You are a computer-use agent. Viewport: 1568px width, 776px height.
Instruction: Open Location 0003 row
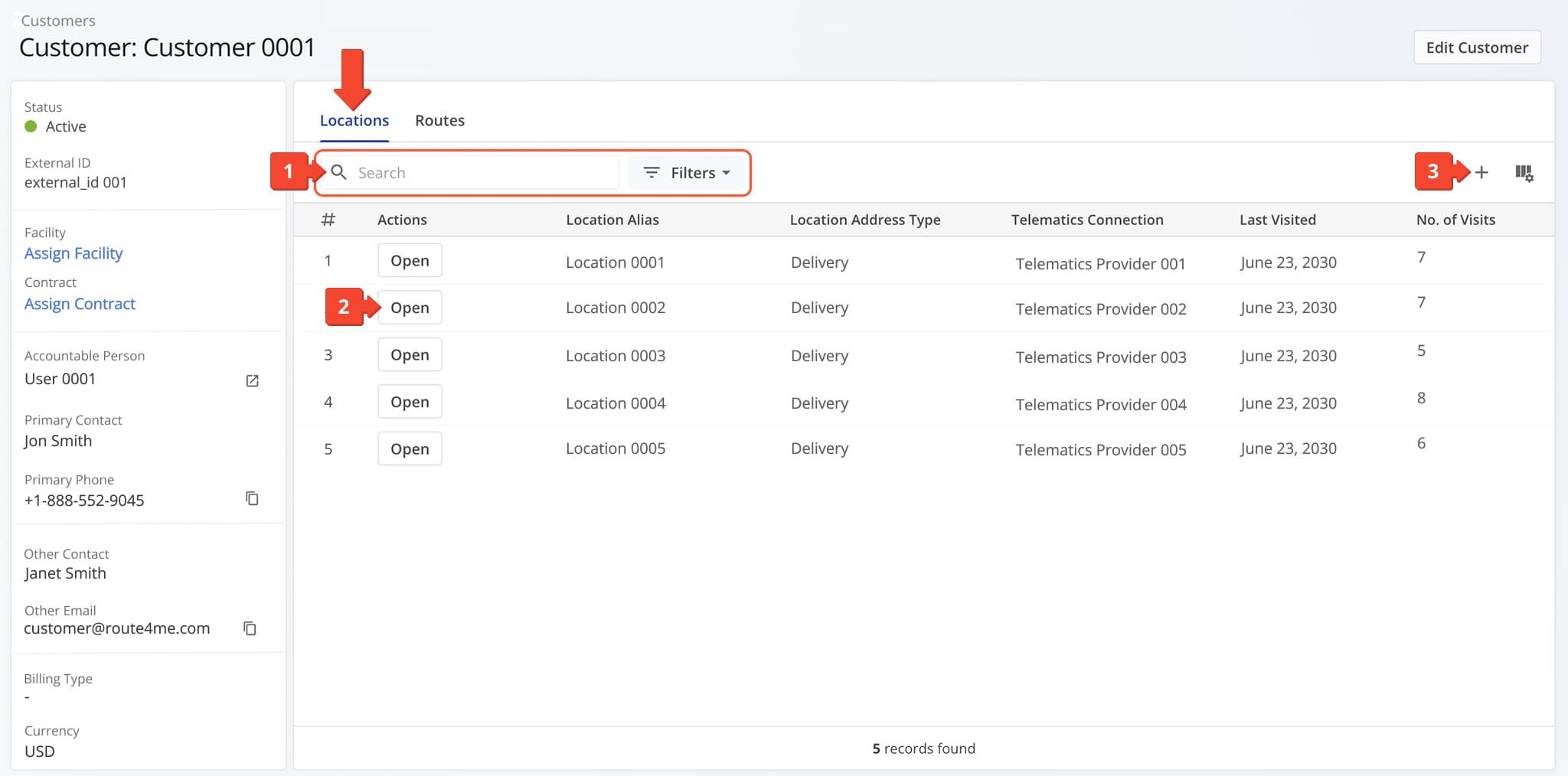pos(410,355)
